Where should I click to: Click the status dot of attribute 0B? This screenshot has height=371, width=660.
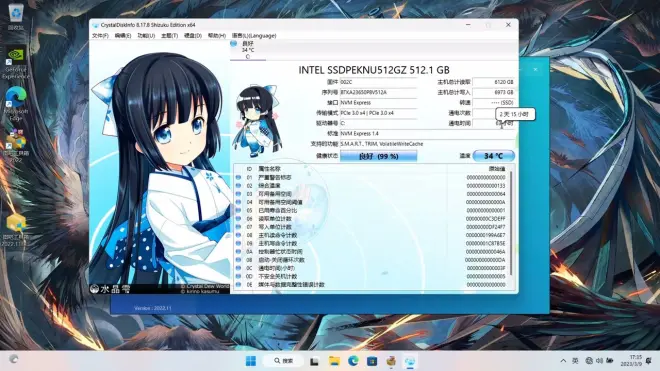pos(238,260)
